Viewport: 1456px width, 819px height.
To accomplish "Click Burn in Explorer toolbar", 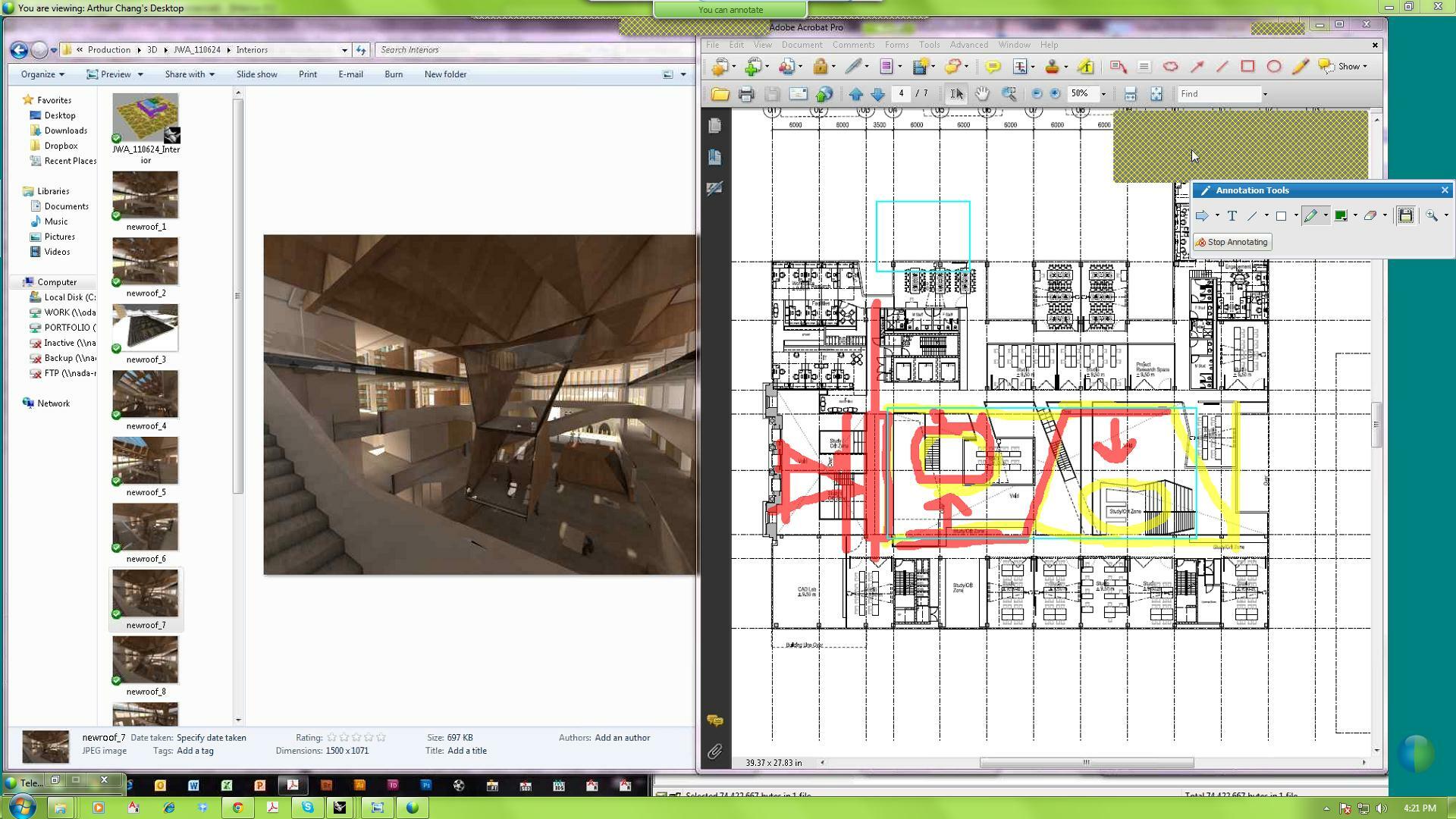I will point(394,74).
